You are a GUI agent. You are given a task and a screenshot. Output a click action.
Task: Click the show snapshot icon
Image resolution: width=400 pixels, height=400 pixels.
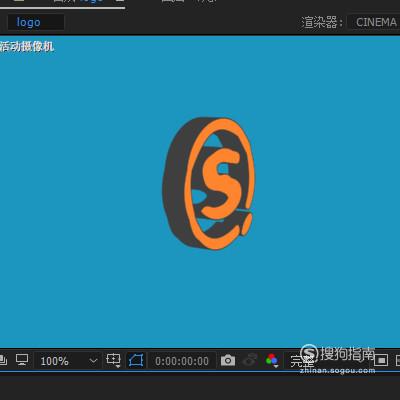pyautogui.click(x=250, y=360)
